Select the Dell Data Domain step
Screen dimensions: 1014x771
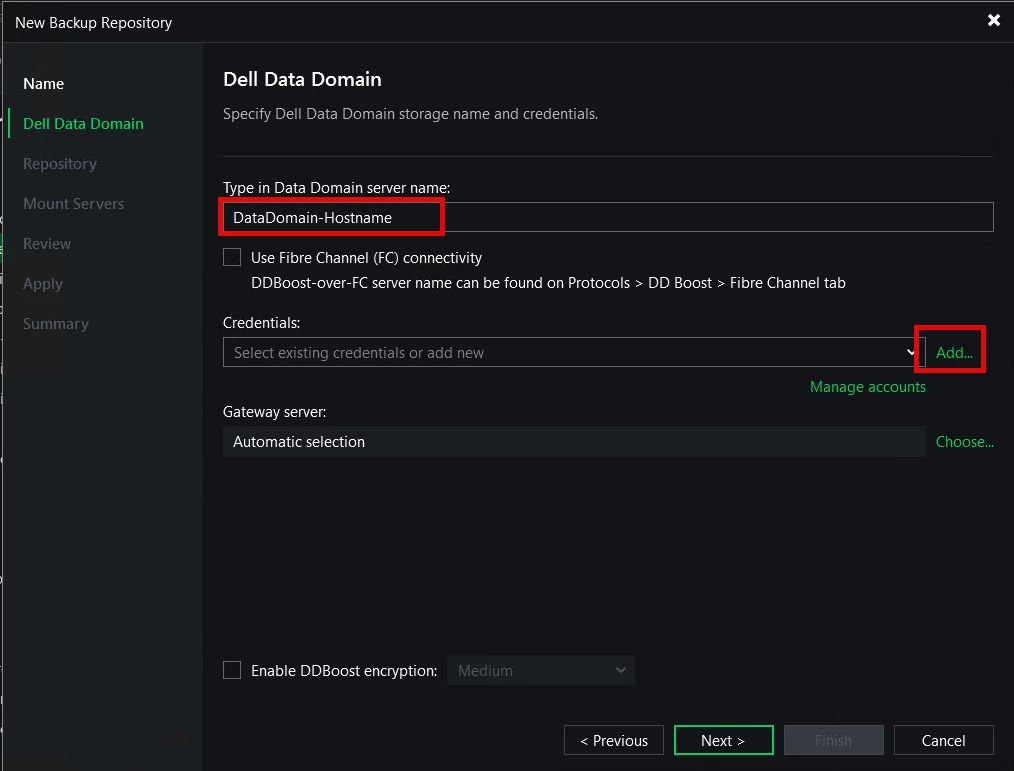coord(84,124)
